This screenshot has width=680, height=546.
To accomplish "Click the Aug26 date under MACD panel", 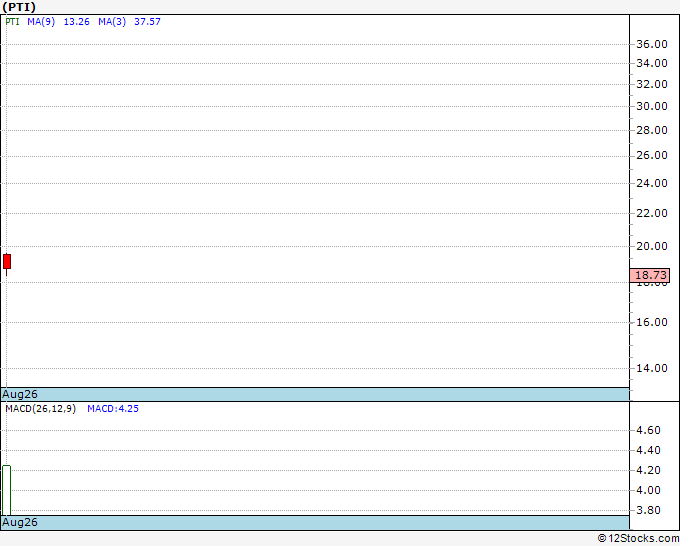I will point(20,522).
